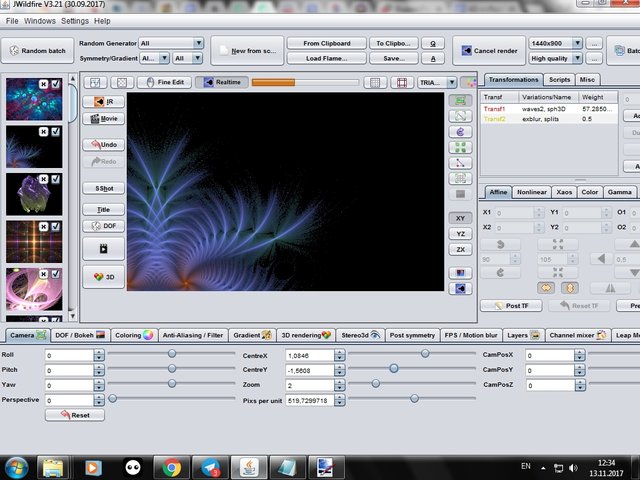640x480 pixels.
Task: Click the Zoom slider handle
Action: coord(376,384)
